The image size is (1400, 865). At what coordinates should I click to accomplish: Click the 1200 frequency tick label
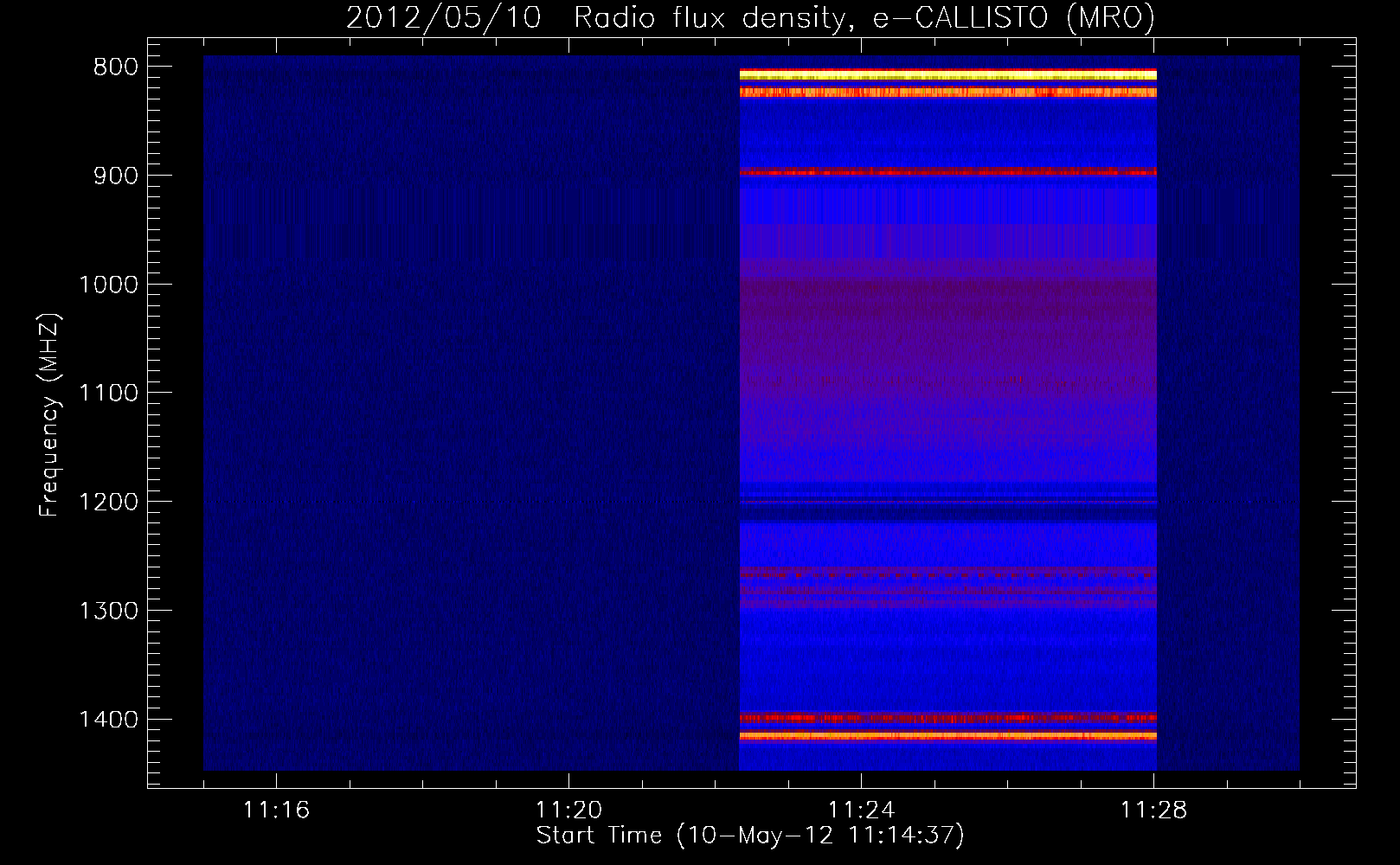[108, 503]
